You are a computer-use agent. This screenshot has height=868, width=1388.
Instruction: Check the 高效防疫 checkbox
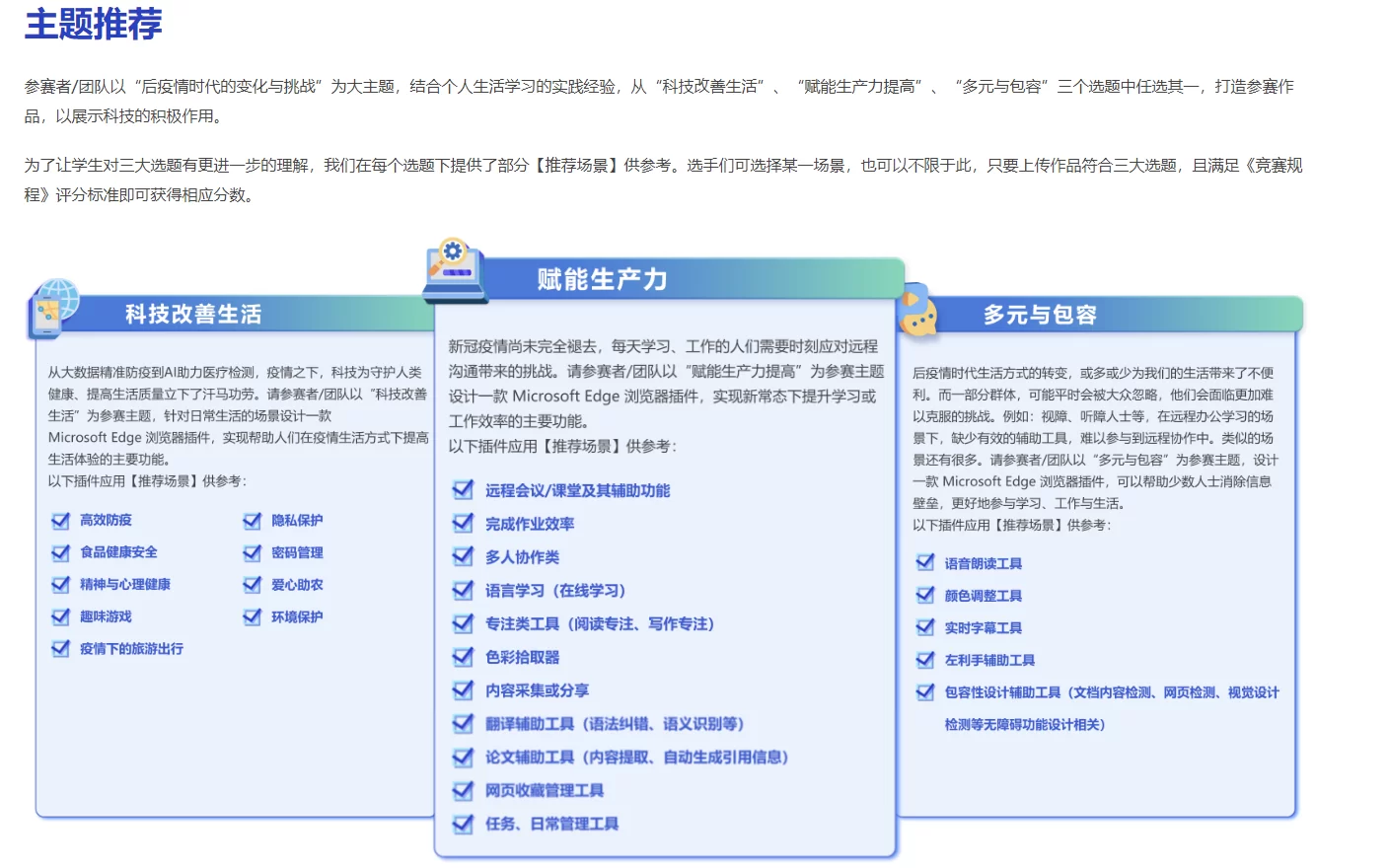(60, 520)
